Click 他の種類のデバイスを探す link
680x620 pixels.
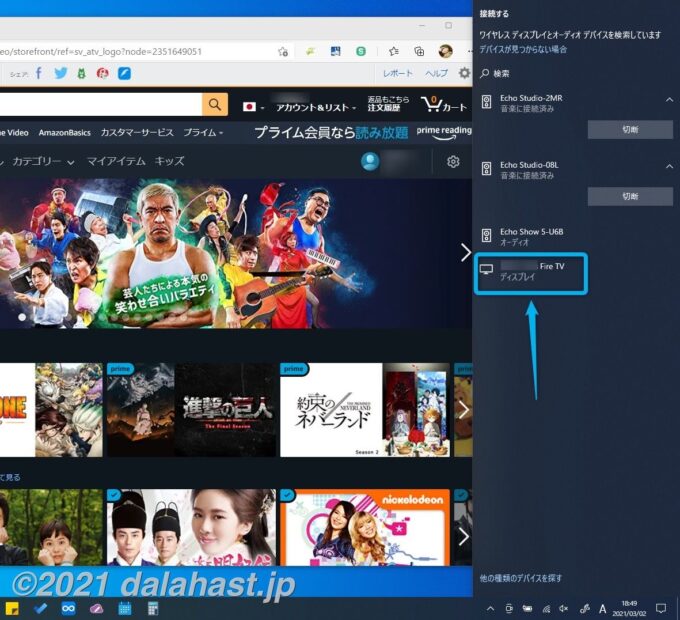pos(520,578)
